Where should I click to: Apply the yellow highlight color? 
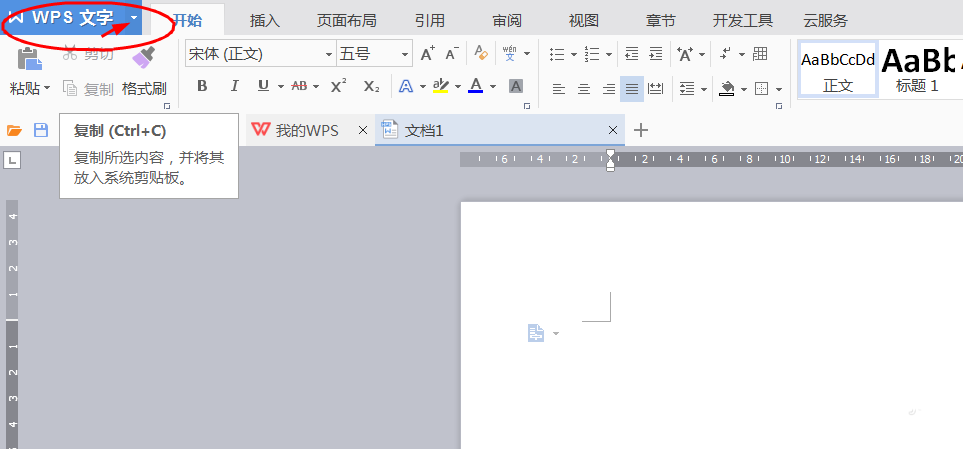coord(440,86)
